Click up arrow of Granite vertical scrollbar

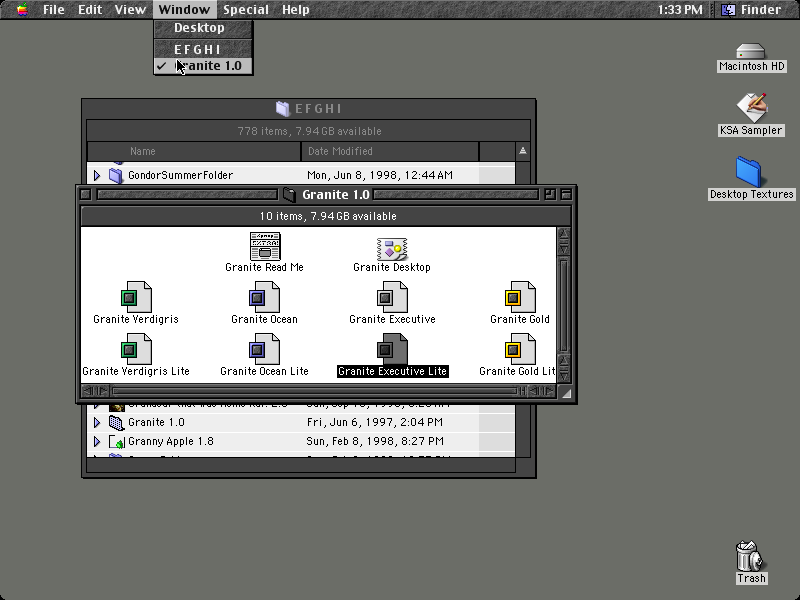point(564,234)
